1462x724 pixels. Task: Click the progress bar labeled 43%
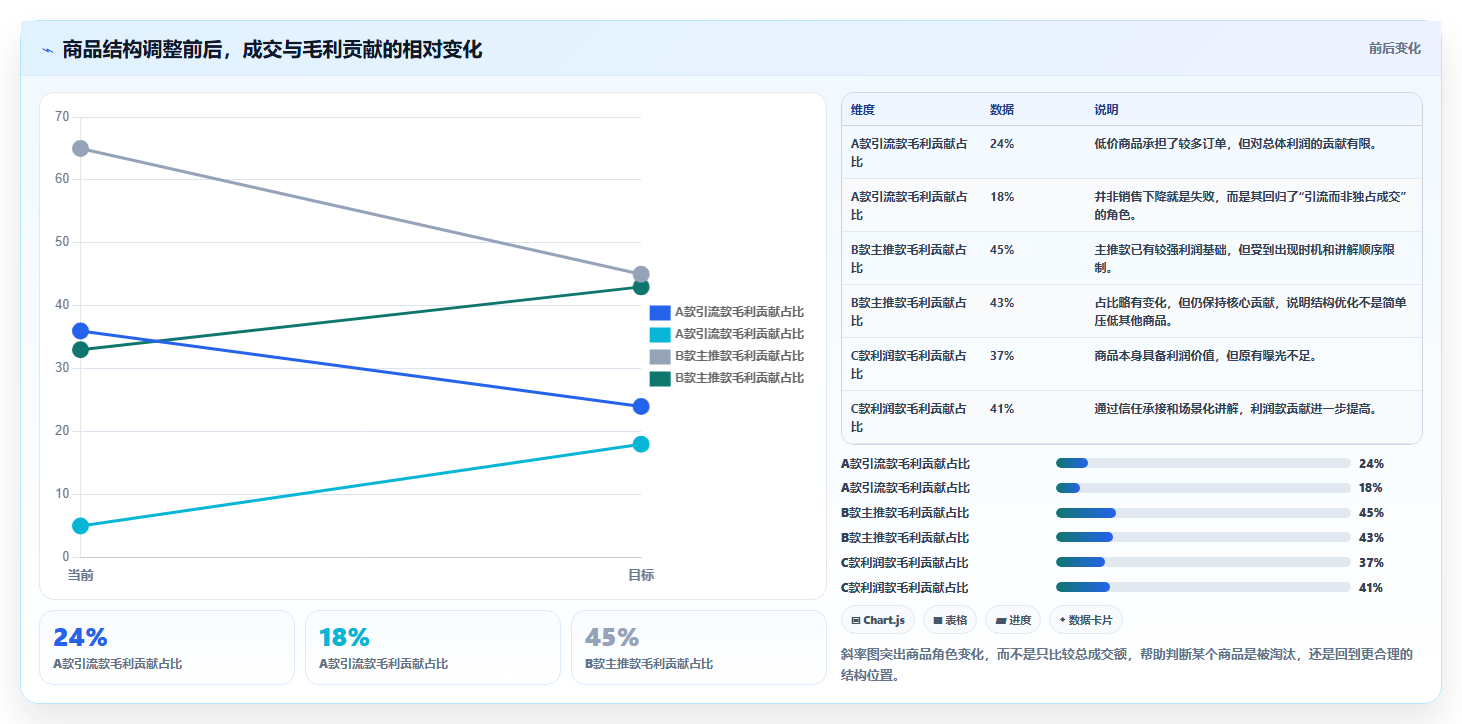[x=1203, y=538]
